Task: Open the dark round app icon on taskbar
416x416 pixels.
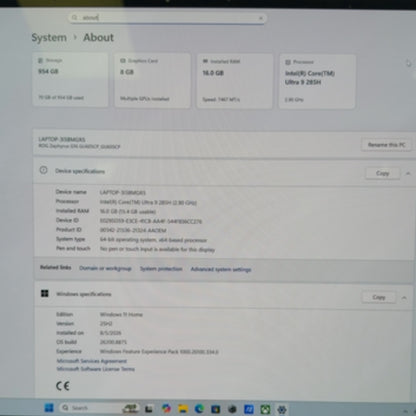Action: (x=232, y=409)
